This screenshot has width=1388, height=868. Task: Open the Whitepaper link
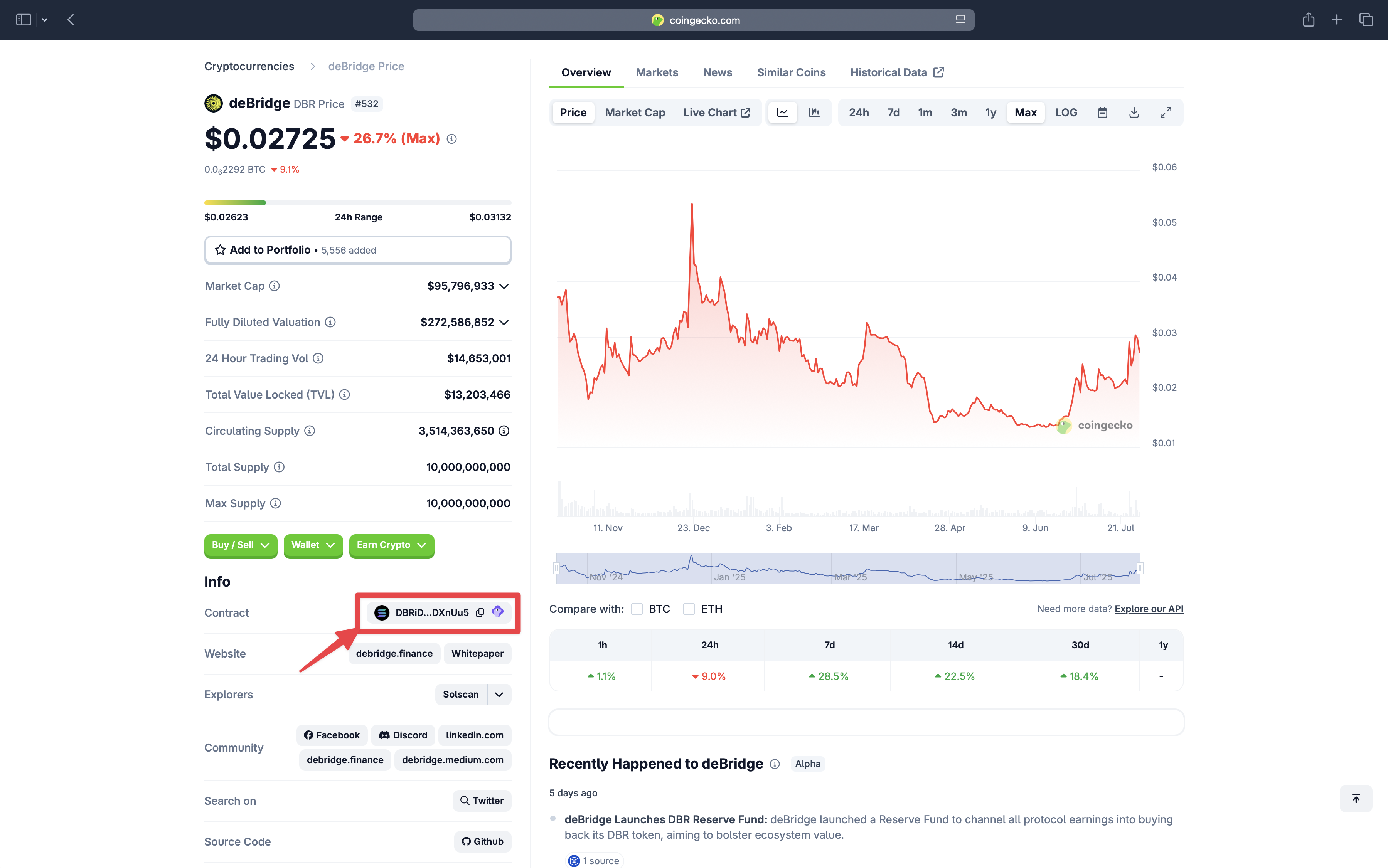pos(477,653)
